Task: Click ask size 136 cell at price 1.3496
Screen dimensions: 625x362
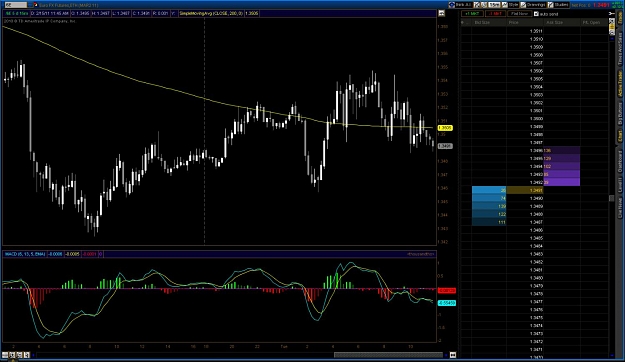Action: click(x=562, y=150)
